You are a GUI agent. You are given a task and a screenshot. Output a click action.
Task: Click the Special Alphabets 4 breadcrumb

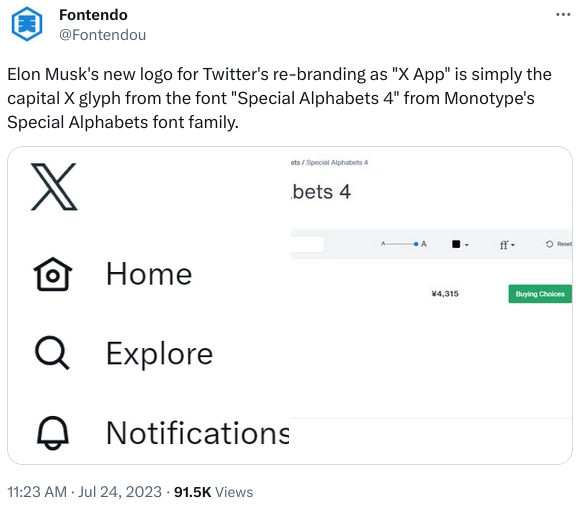(337, 162)
